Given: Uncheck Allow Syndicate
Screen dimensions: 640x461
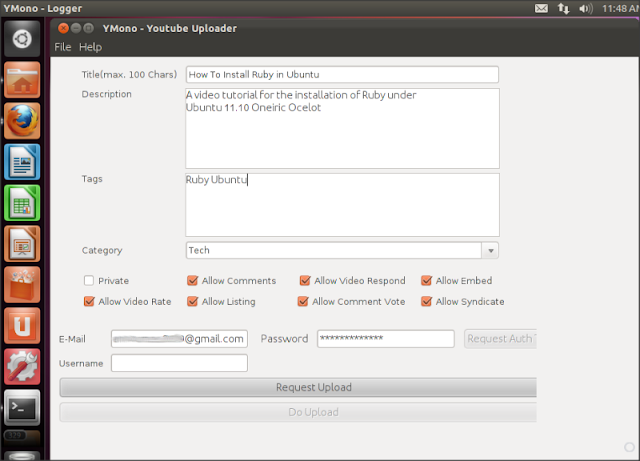Looking at the screenshot, I should [427, 301].
